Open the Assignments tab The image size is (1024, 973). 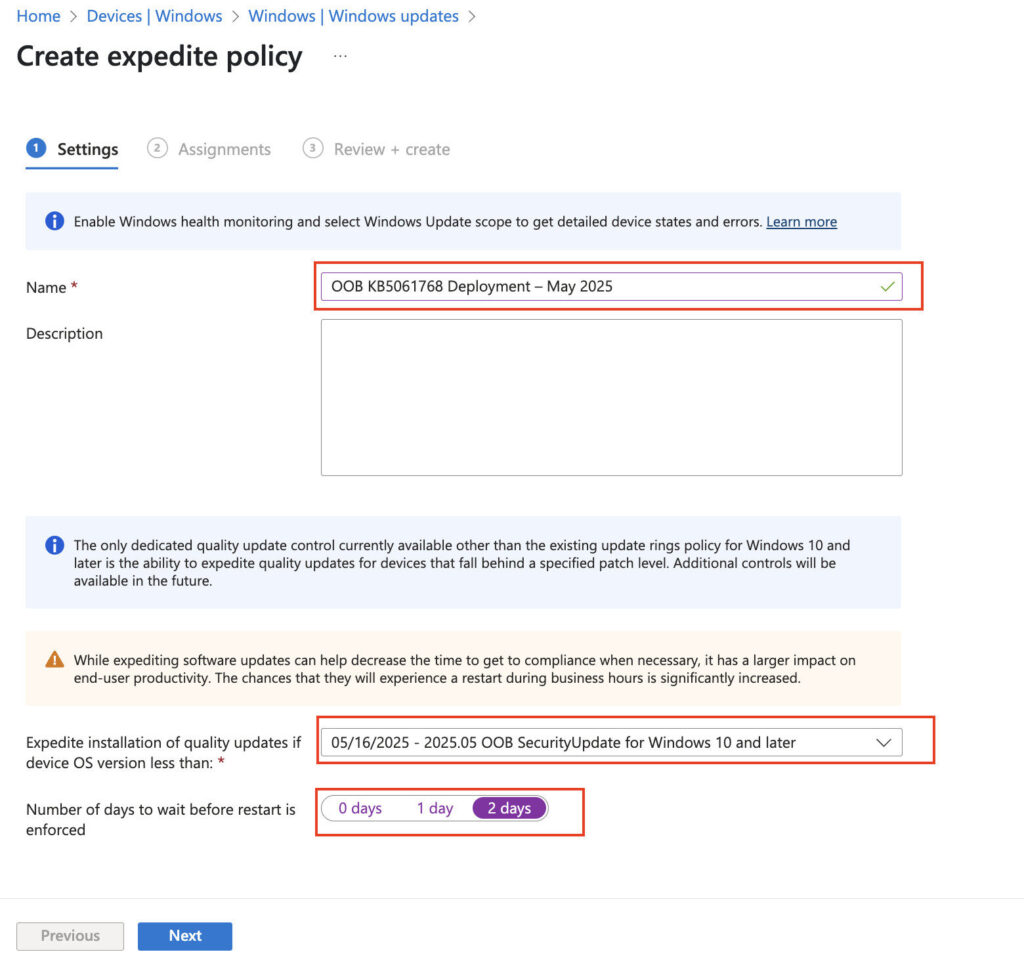click(x=224, y=149)
